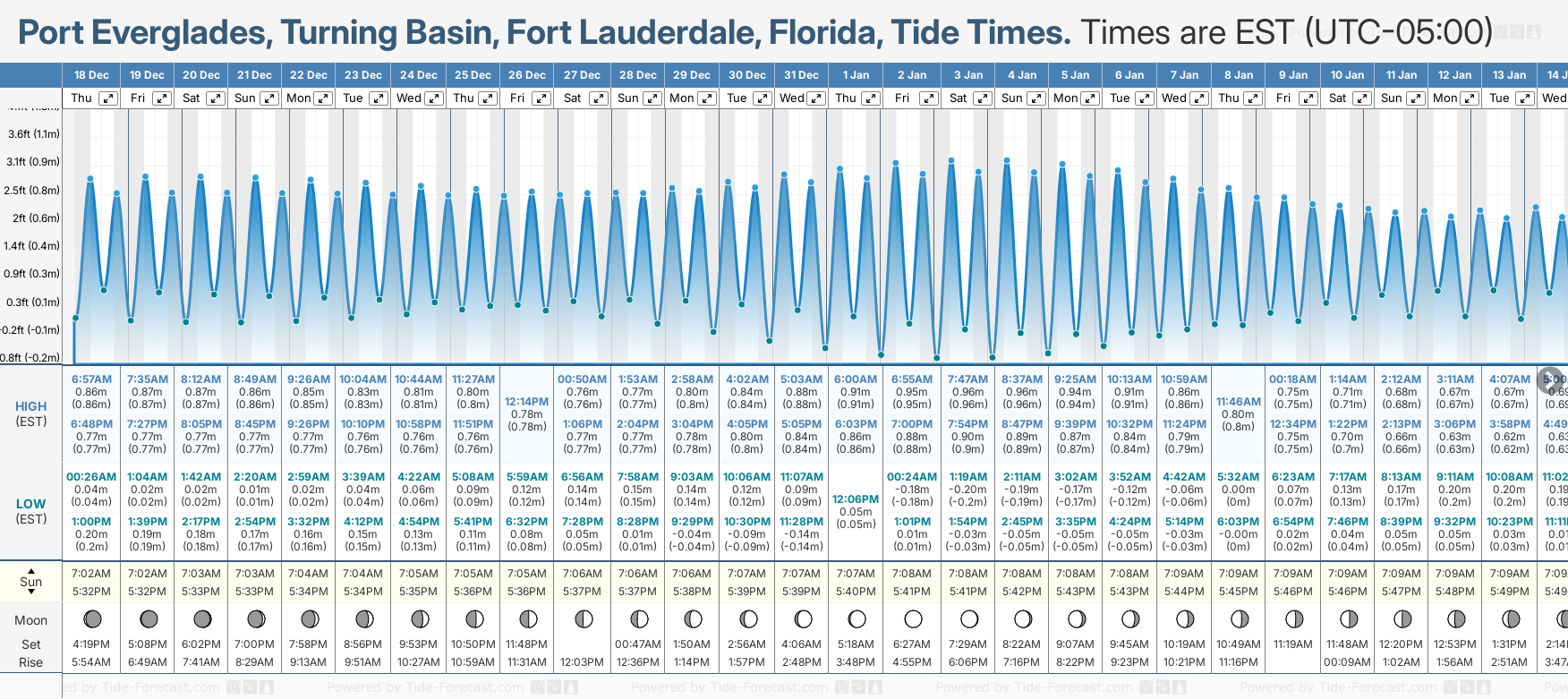Expand the Fri 2 Jan day view
The height and width of the screenshot is (699, 1568).
pyautogui.click(x=928, y=98)
